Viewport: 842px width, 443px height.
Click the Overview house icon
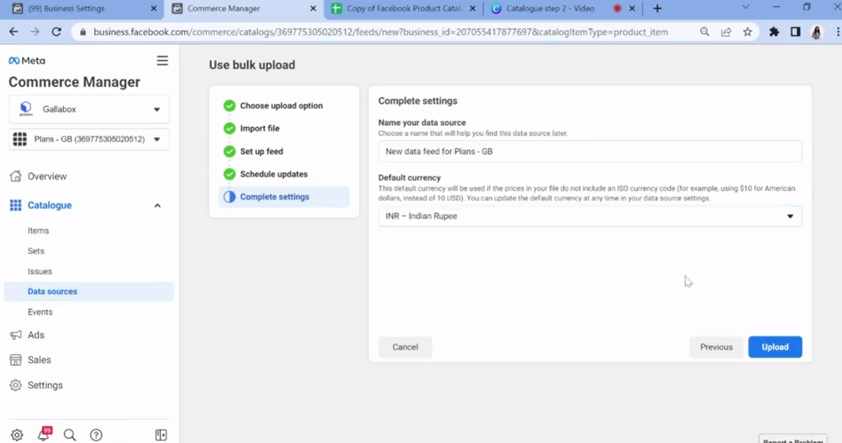coord(16,176)
